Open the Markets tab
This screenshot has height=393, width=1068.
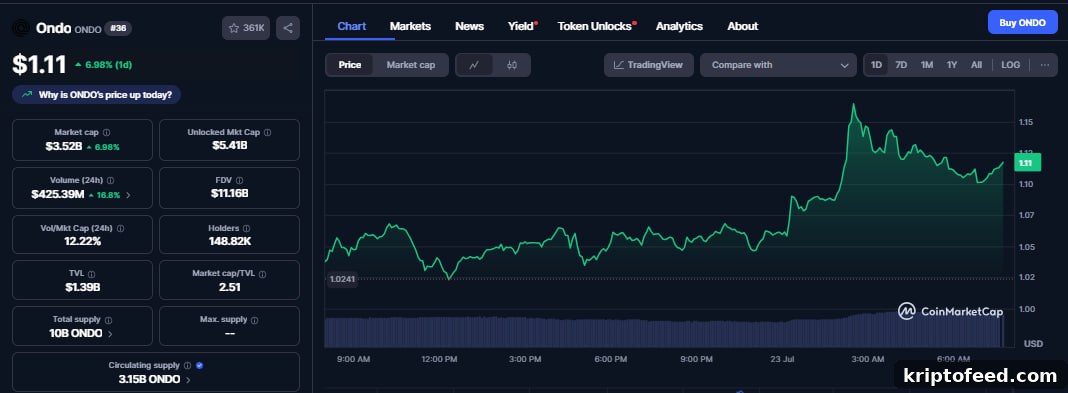pyautogui.click(x=410, y=26)
